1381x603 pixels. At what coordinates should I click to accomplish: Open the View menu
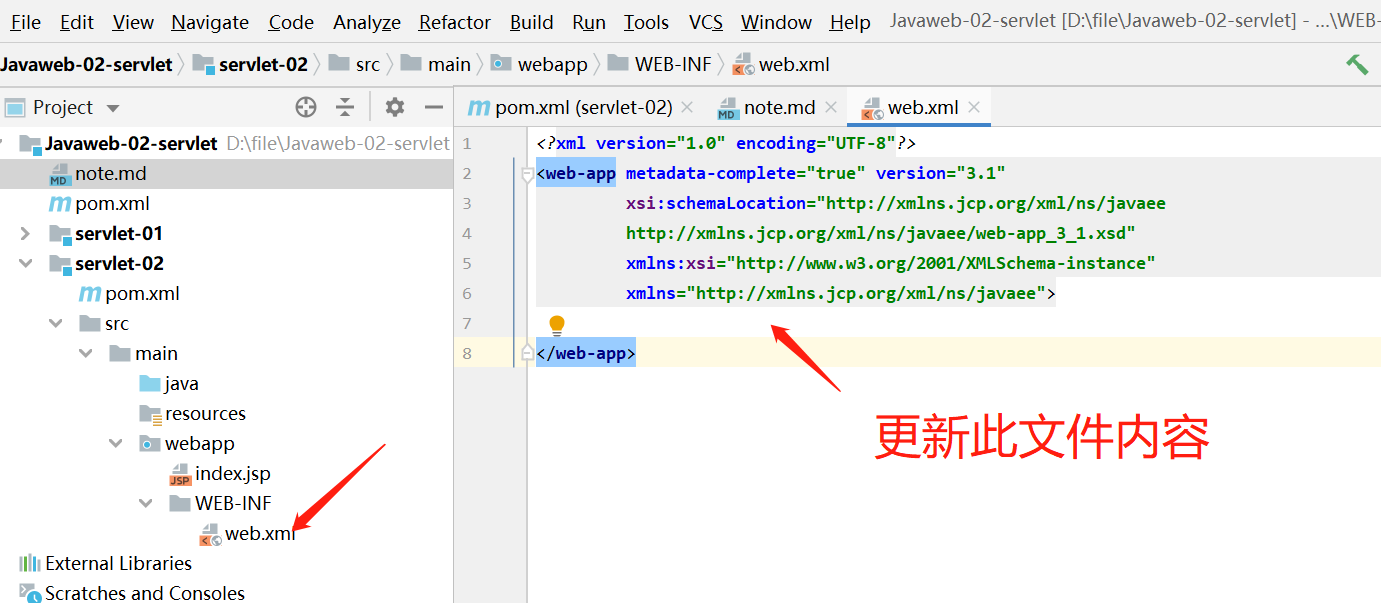tap(133, 22)
